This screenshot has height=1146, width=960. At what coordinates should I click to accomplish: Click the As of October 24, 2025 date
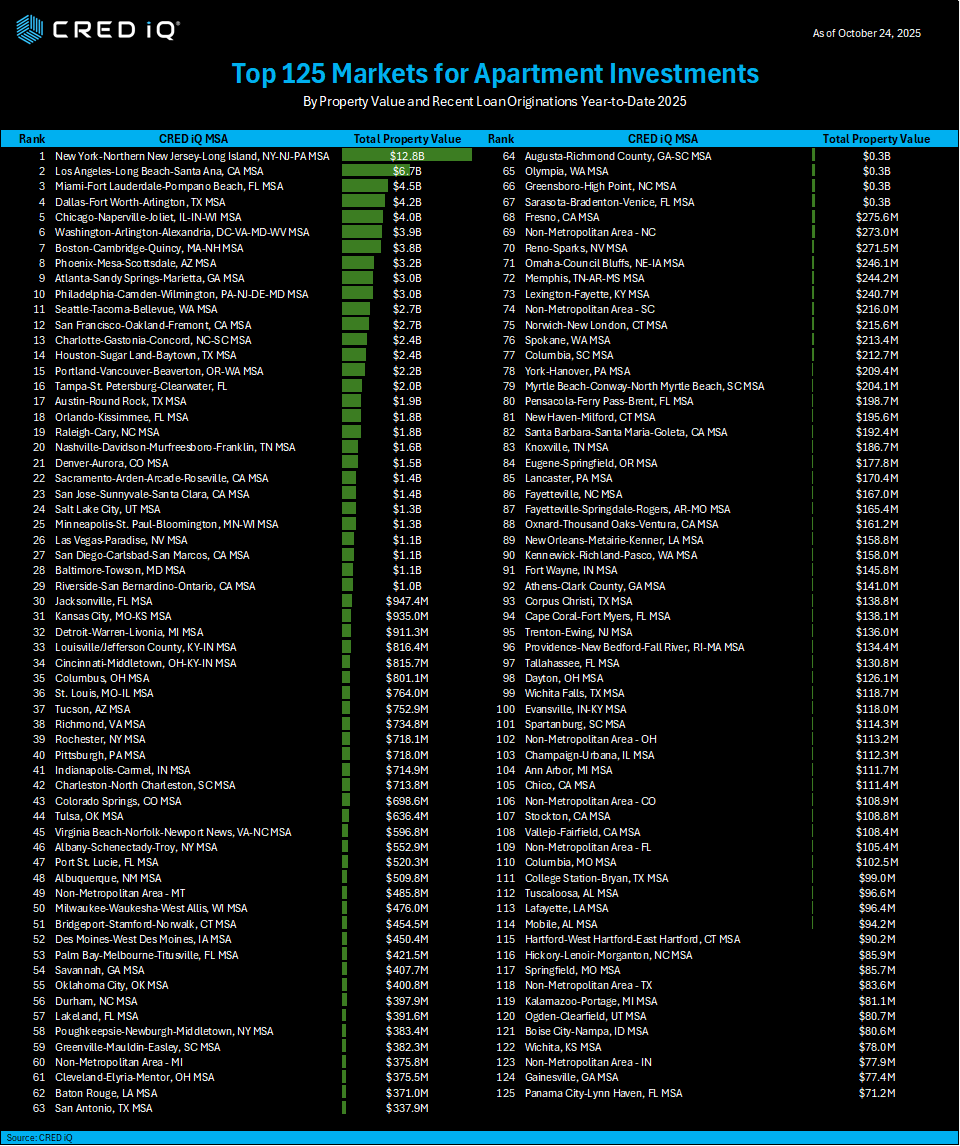pos(866,33)
